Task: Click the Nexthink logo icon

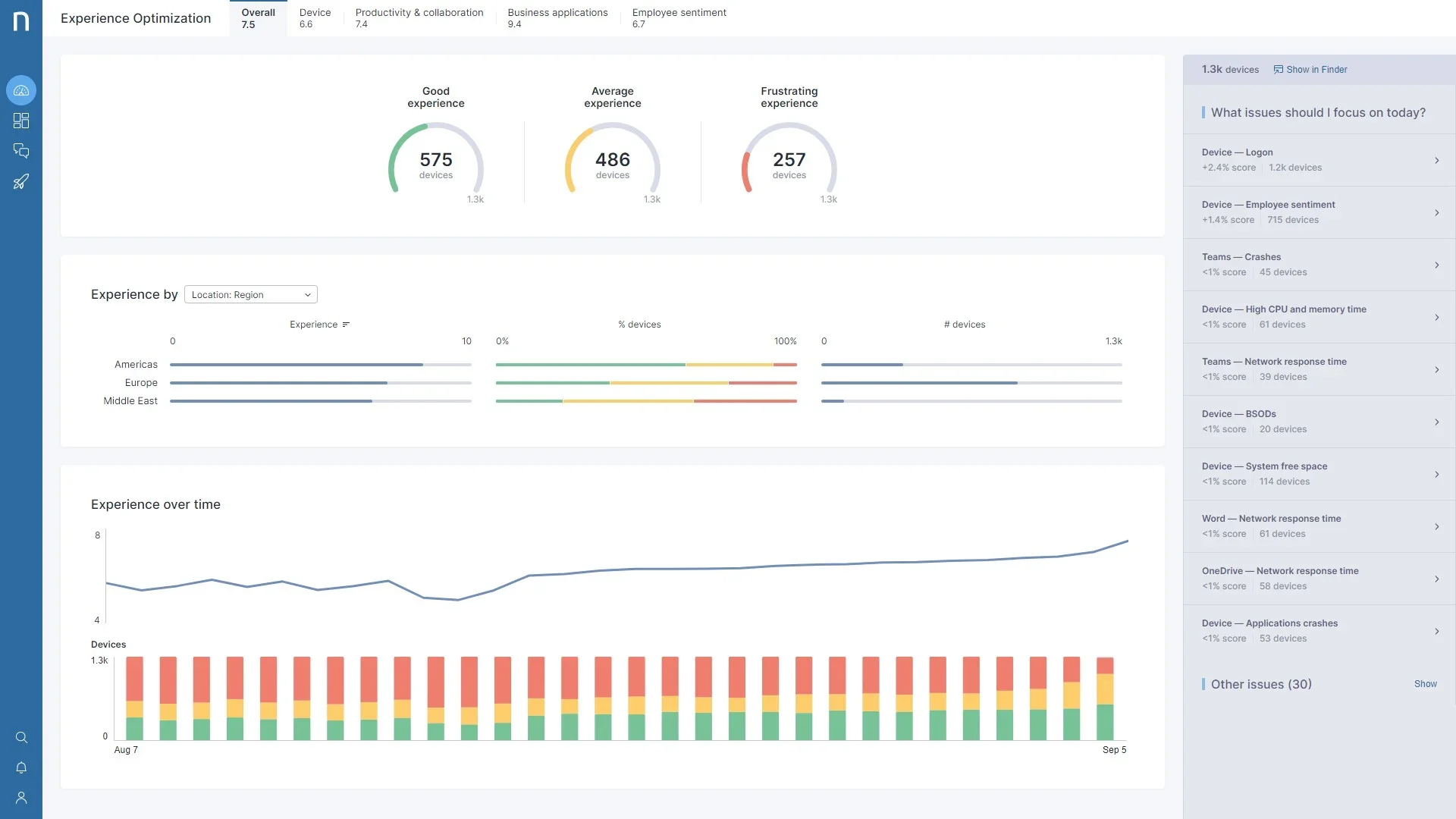Action: coord(21,20)
